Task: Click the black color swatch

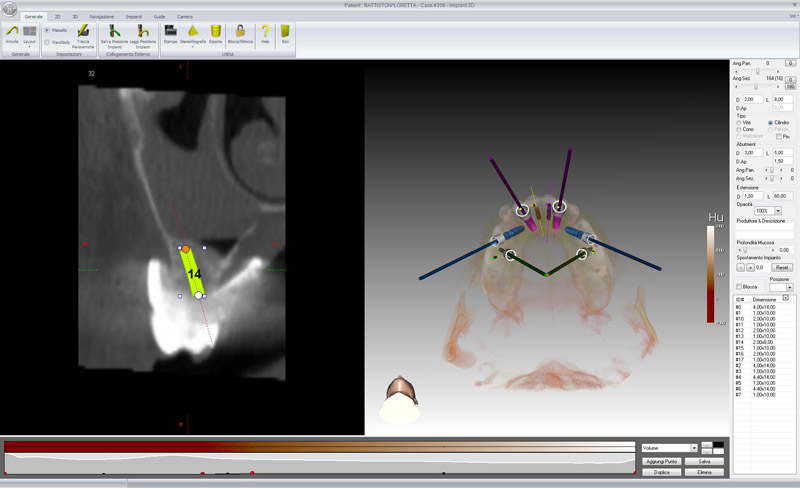Action: point(718,444)
